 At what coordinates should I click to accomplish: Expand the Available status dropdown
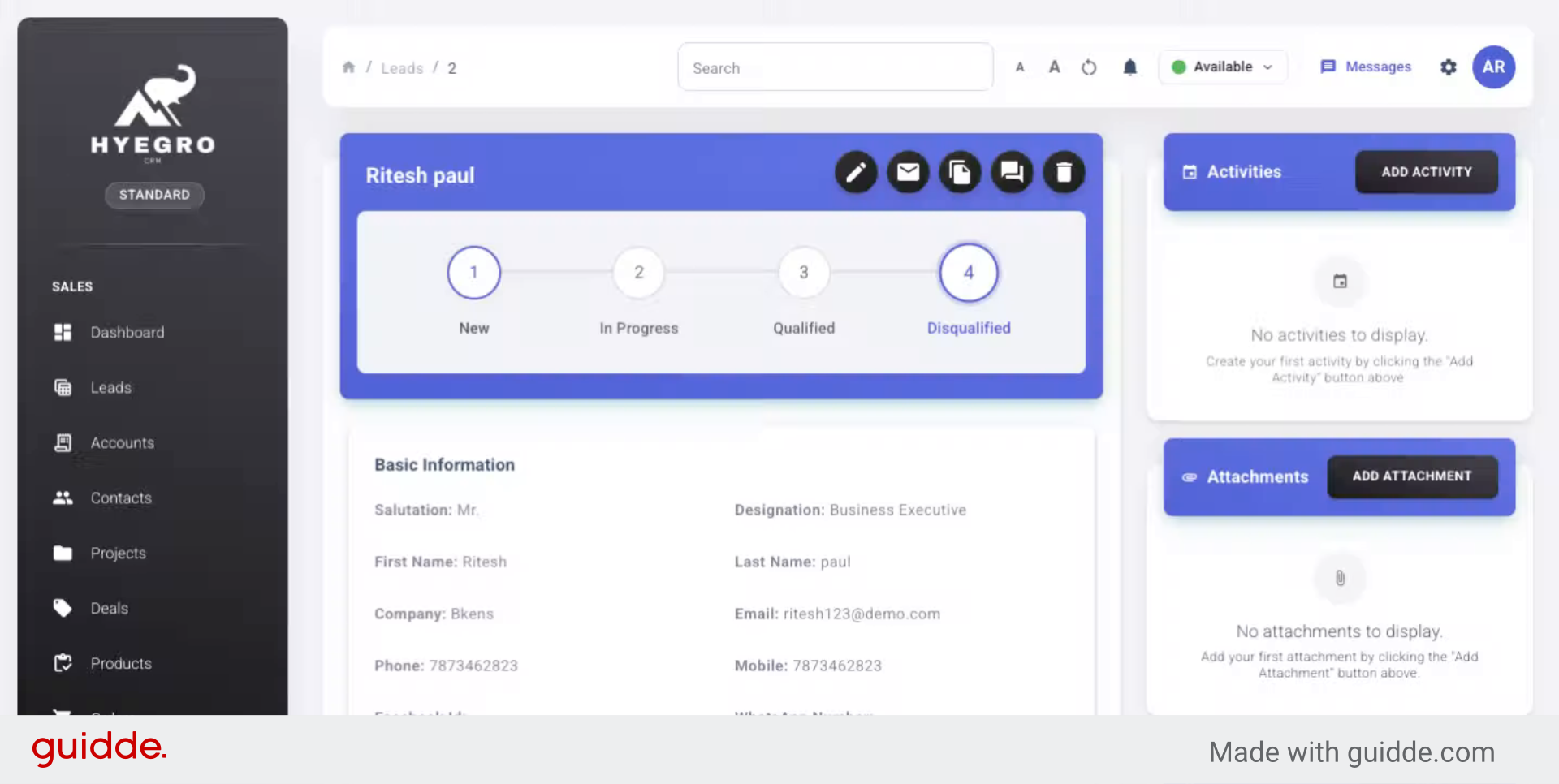click(1223, 67)
